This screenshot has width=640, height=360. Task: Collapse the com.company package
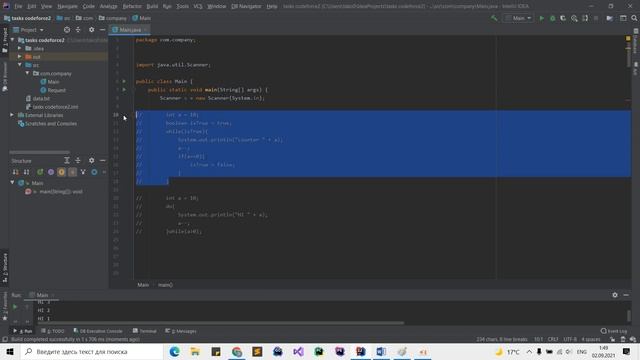(x=28, y=73)
